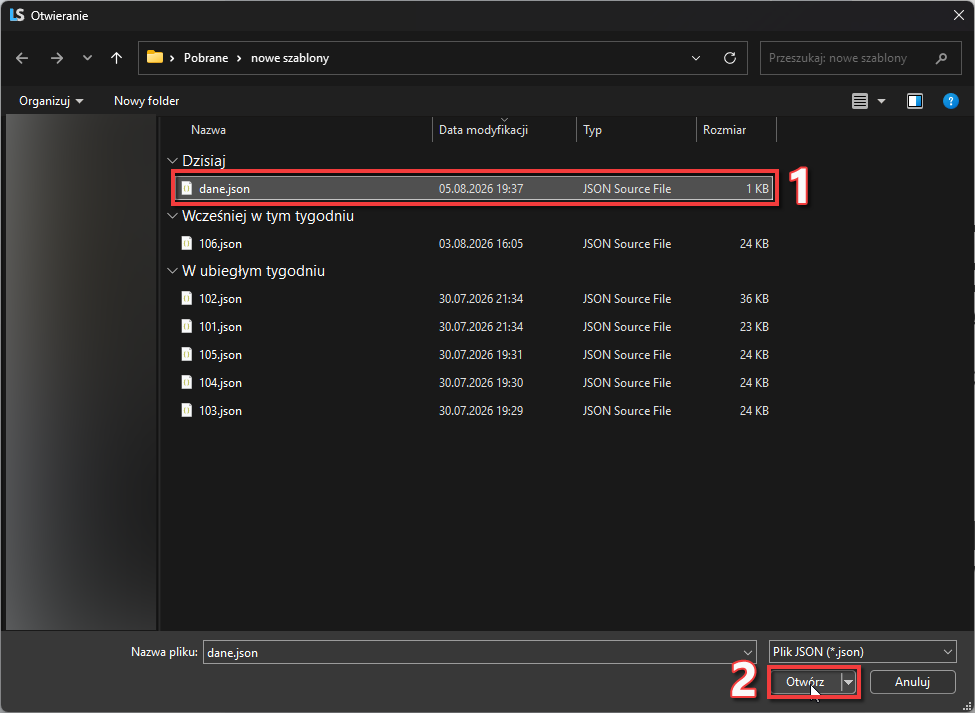Screen dimensions: 975x713
Task: Go back using the left arrow
Action: (22, 58)
